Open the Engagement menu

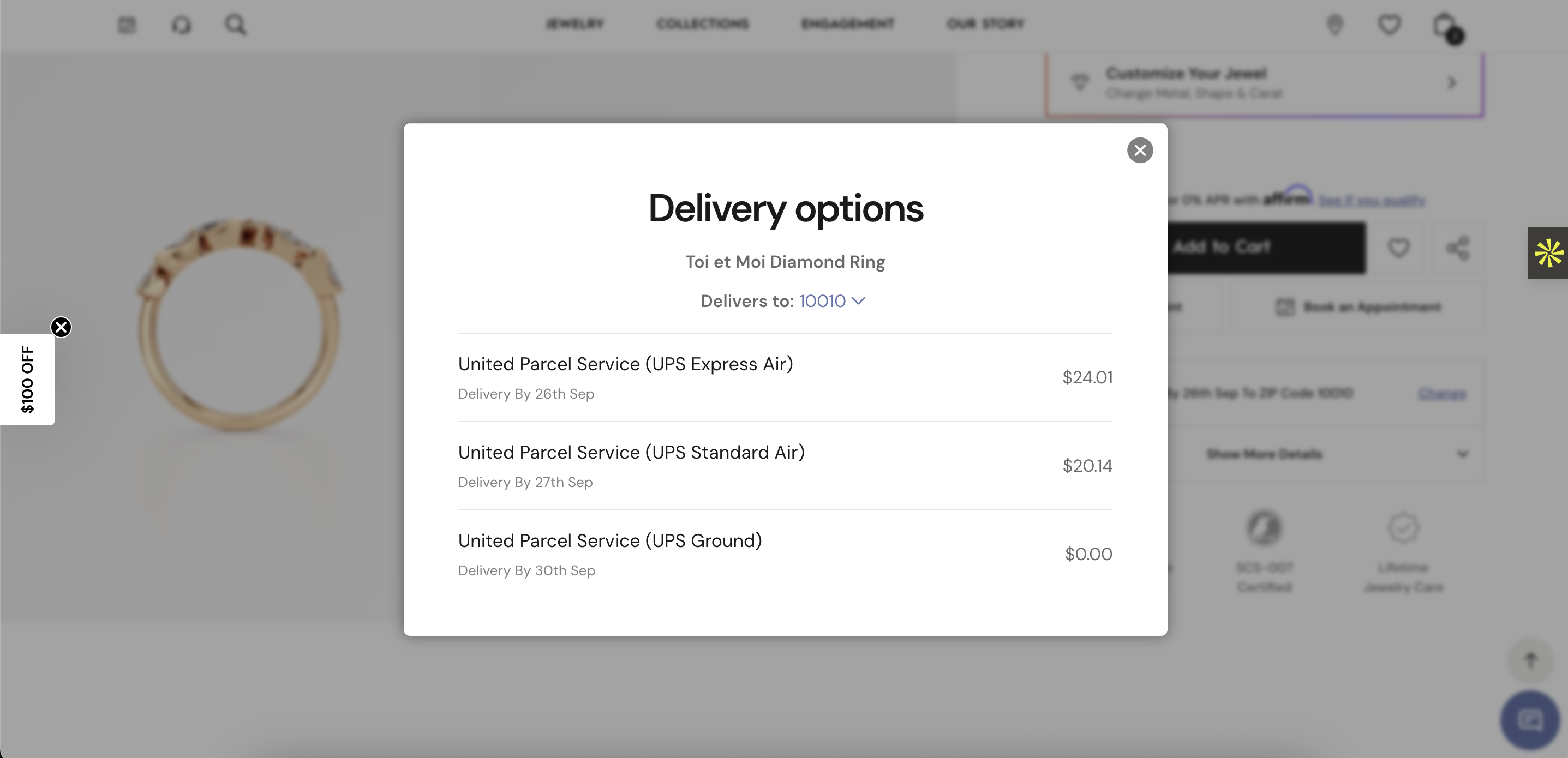click(x=847, y=24)
